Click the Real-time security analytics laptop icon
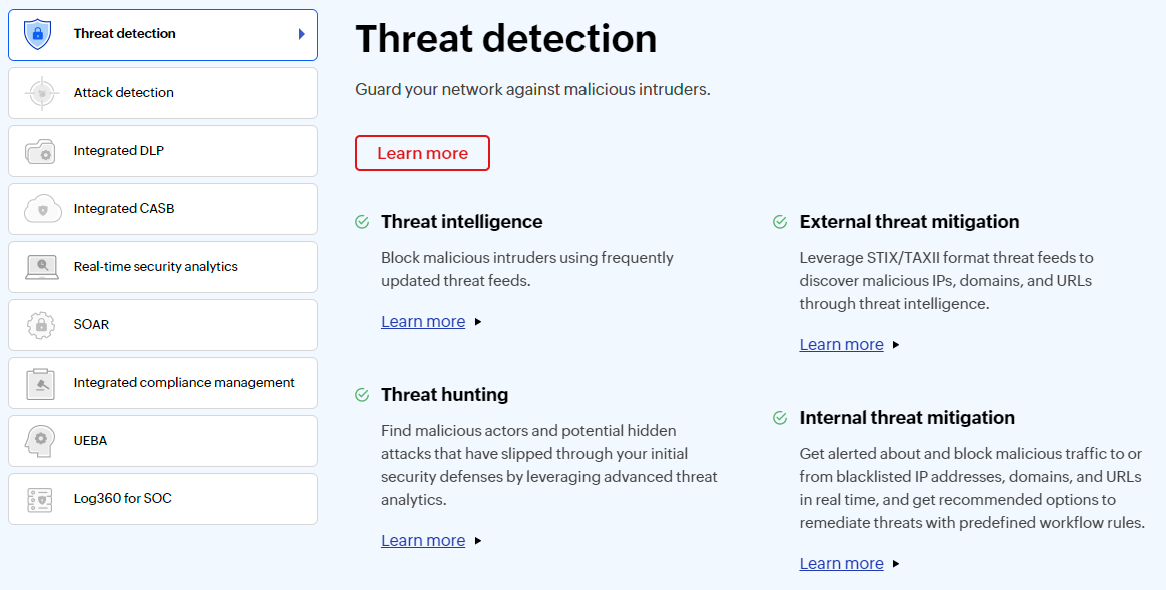The image size is (1166, 590). click(41, 267)
